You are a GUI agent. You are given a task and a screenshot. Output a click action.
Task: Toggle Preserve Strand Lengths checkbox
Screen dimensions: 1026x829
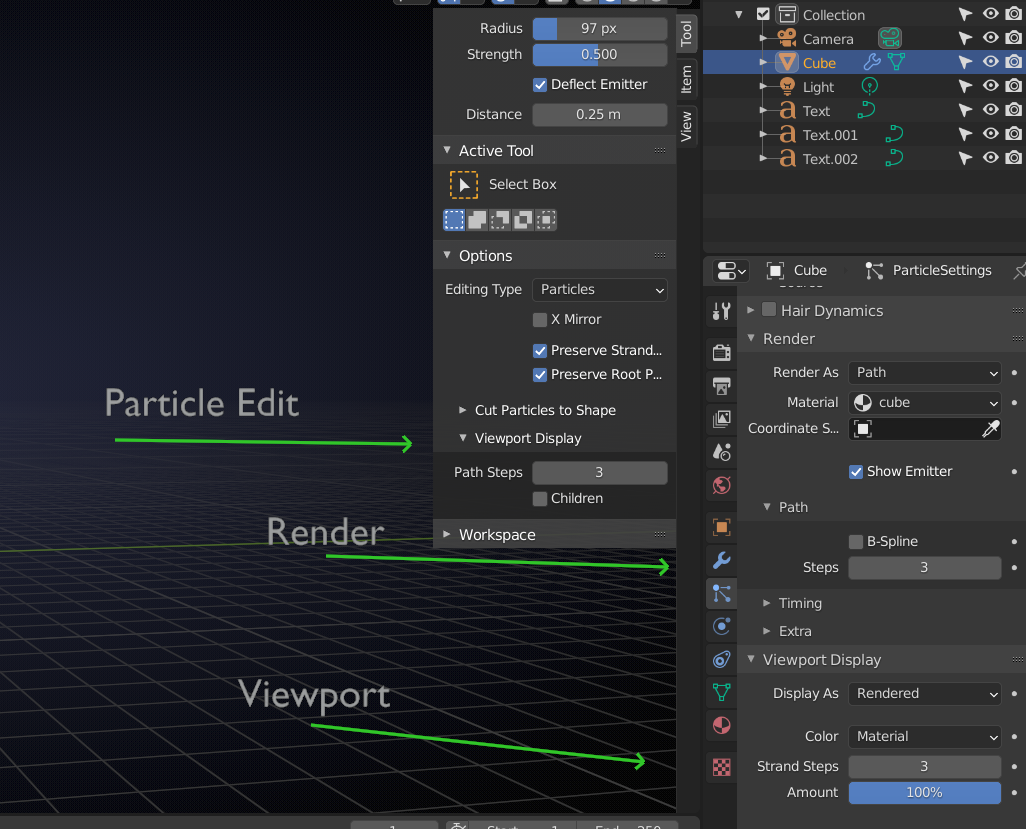(540, 351)
